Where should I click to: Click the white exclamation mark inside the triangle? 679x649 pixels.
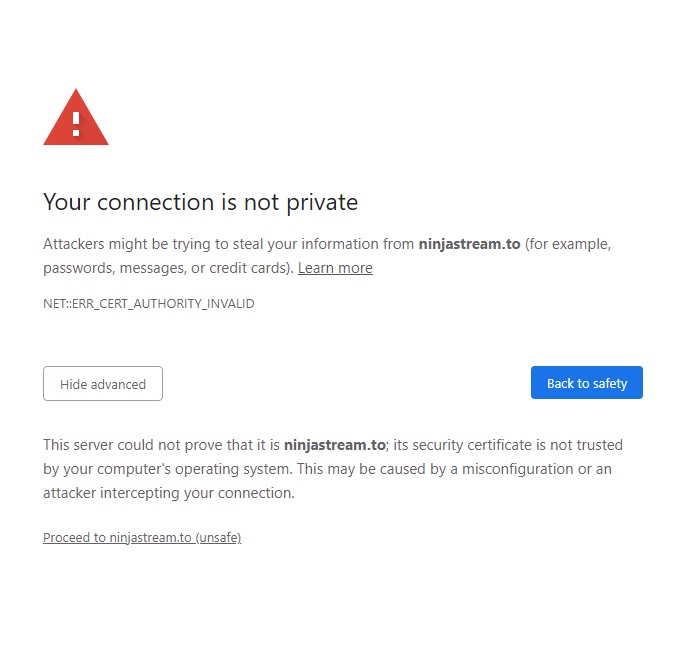click(x=76, y=124)
